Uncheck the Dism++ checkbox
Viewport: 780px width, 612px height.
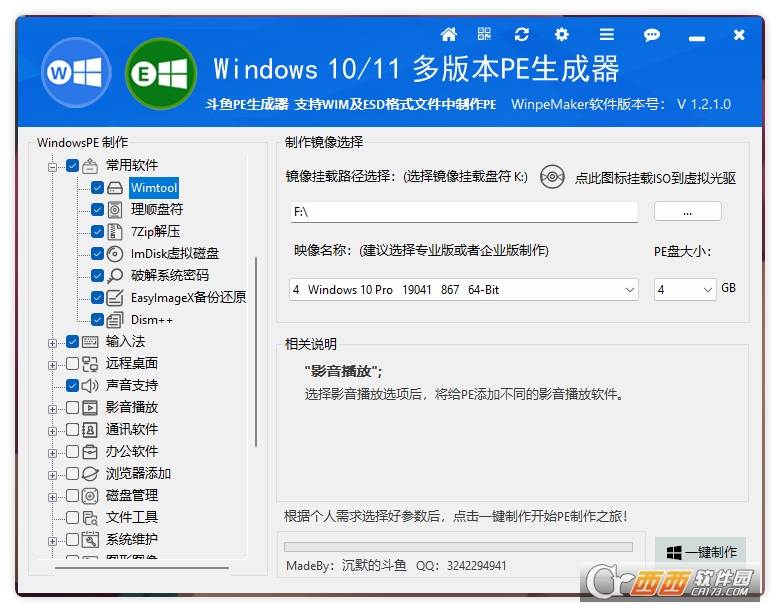click(98, 319)
